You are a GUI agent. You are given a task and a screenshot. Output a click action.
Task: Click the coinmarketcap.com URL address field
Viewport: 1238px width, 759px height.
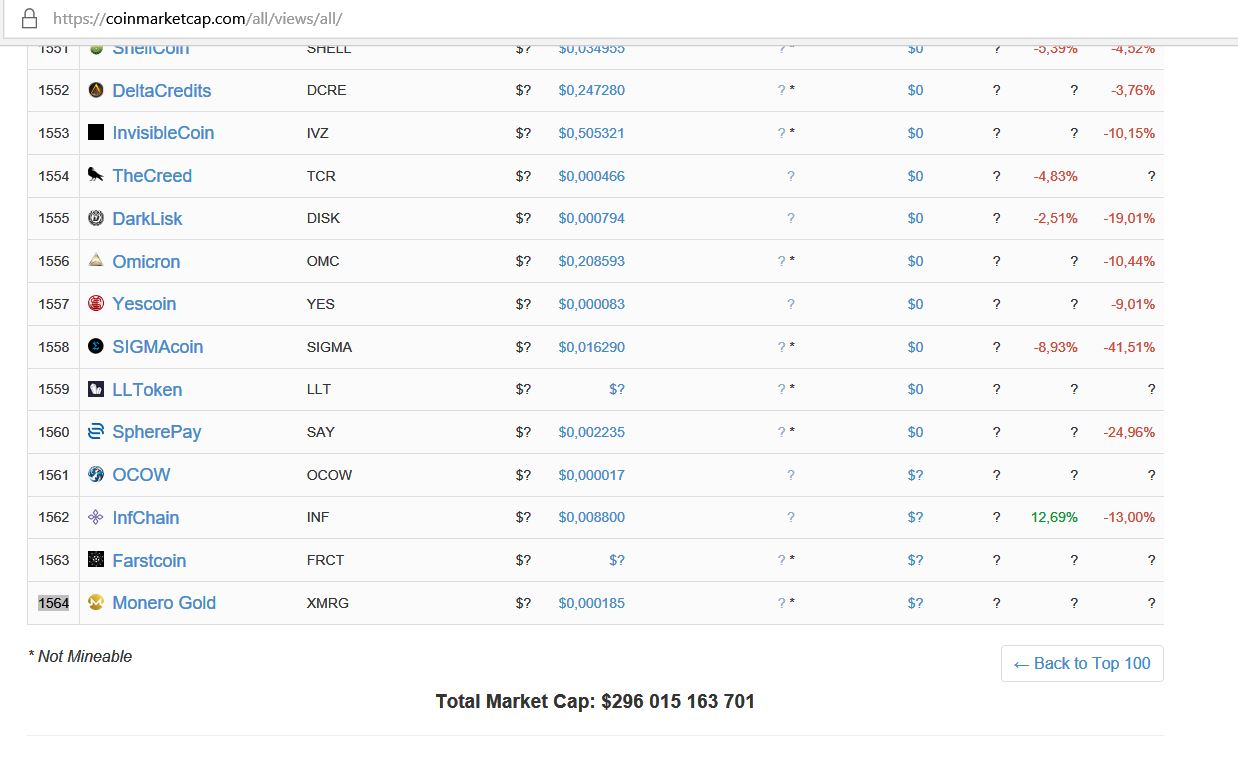click(400, 18)
